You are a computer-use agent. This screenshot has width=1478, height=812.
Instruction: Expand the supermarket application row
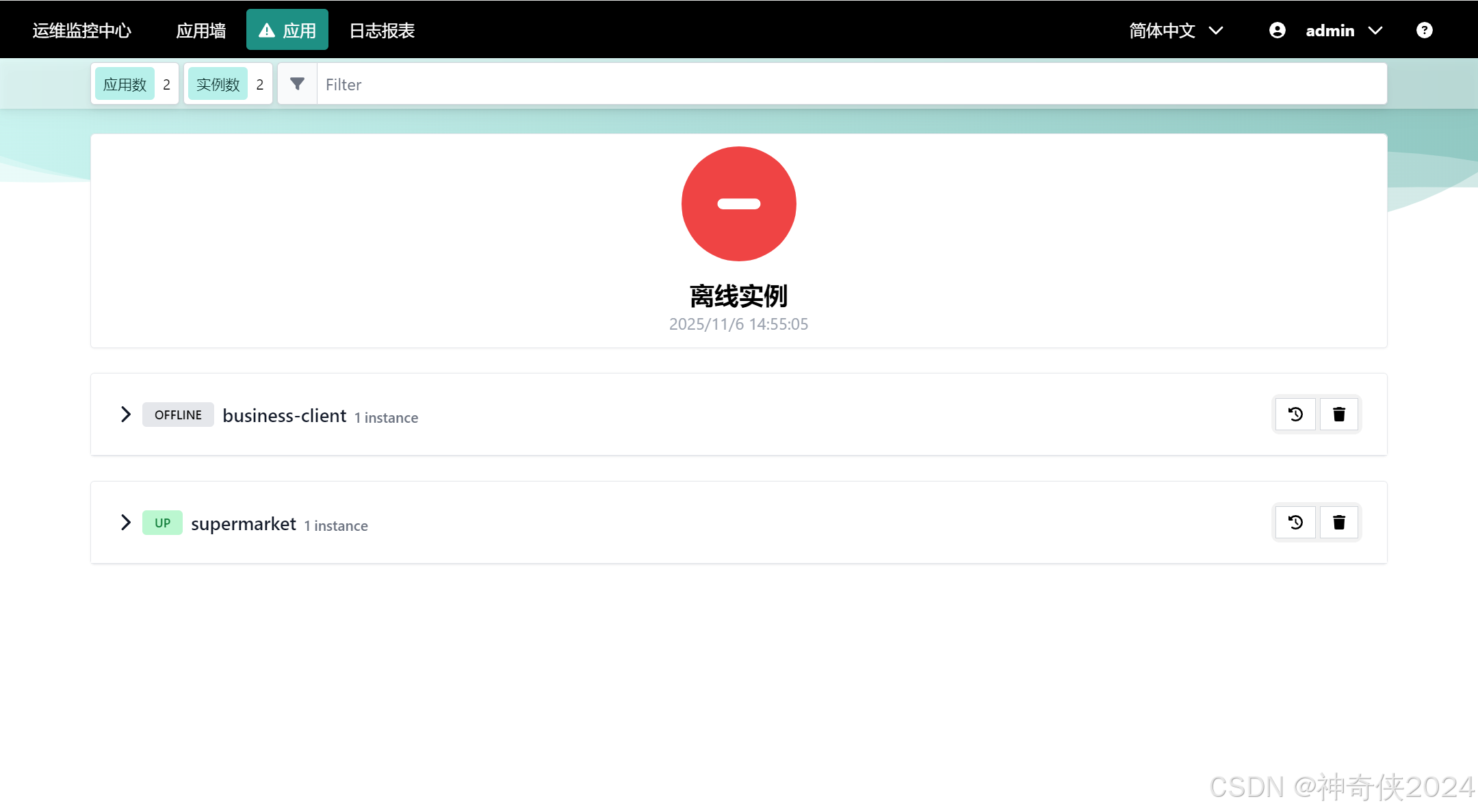[x=126, y=523]
